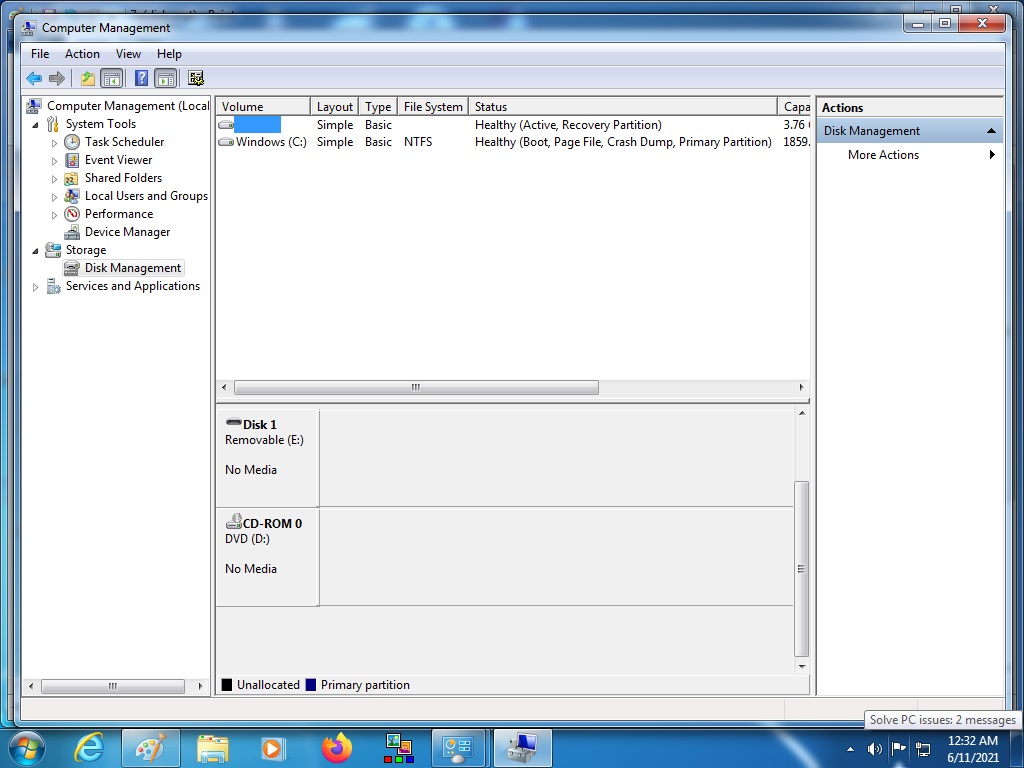This screenshot has height=768, width=1024.
Task: Open the Windows Start orb
Action: click(26, 748)
